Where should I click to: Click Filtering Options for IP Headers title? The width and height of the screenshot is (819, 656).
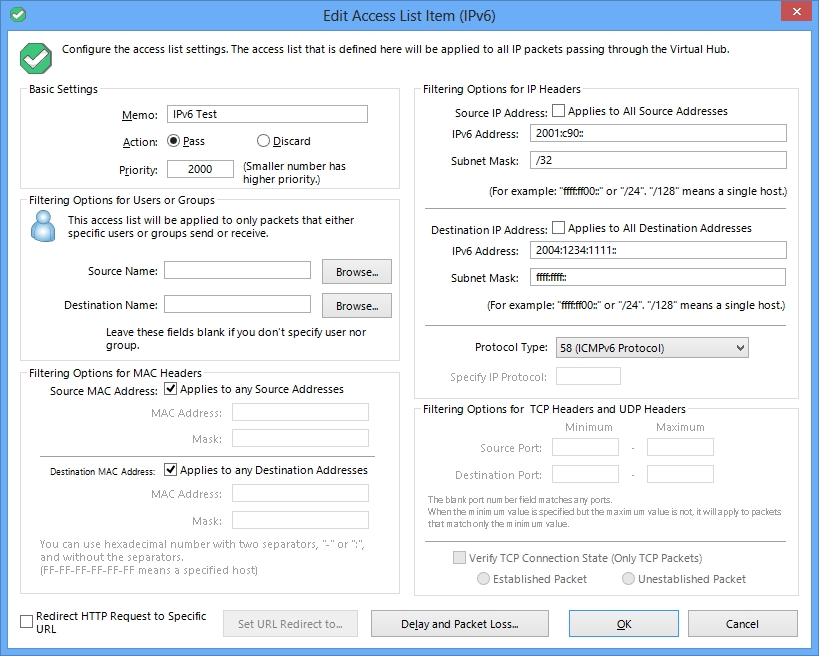coord(501,89)
